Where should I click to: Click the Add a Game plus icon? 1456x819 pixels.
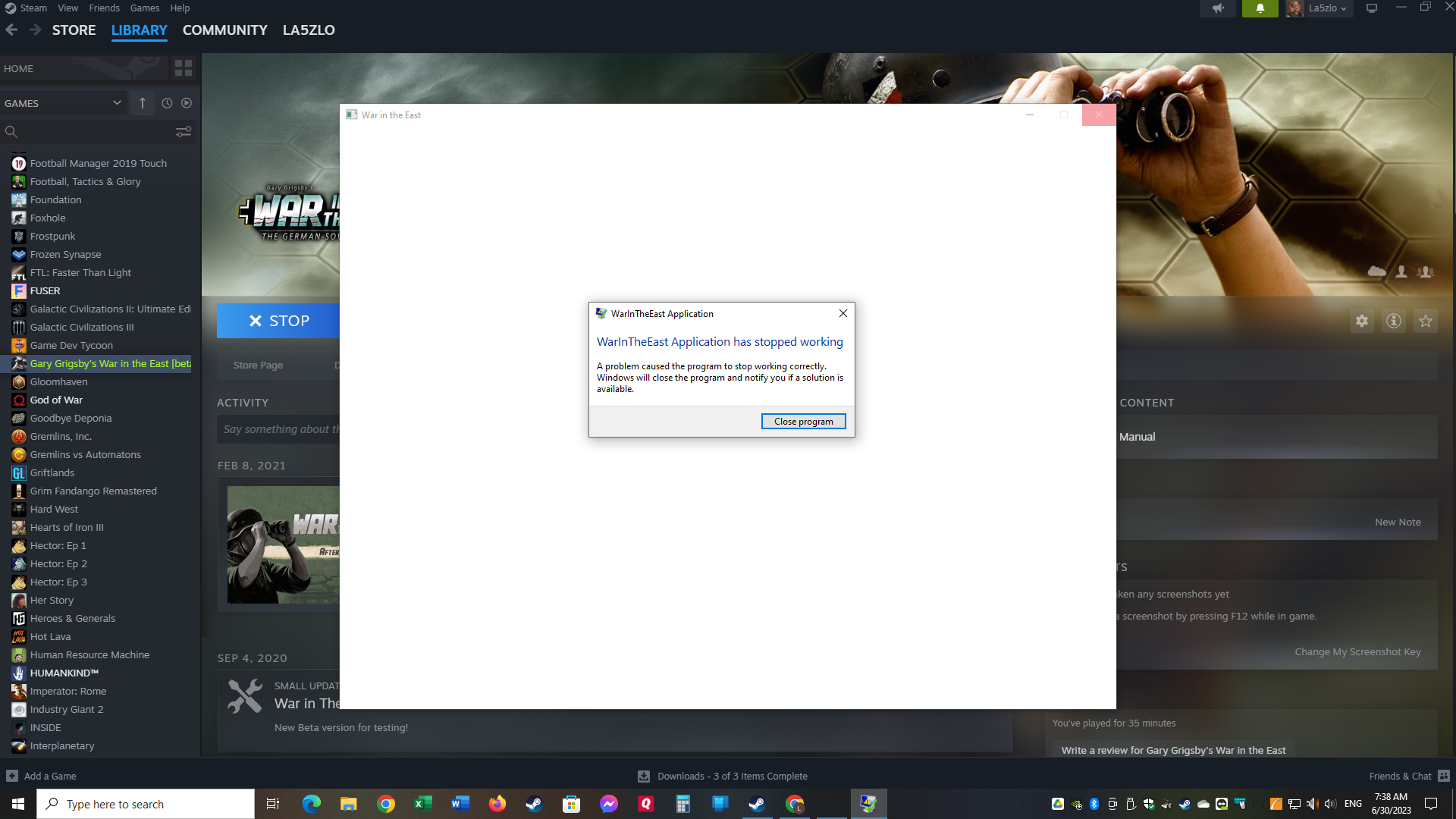point(12,776)
